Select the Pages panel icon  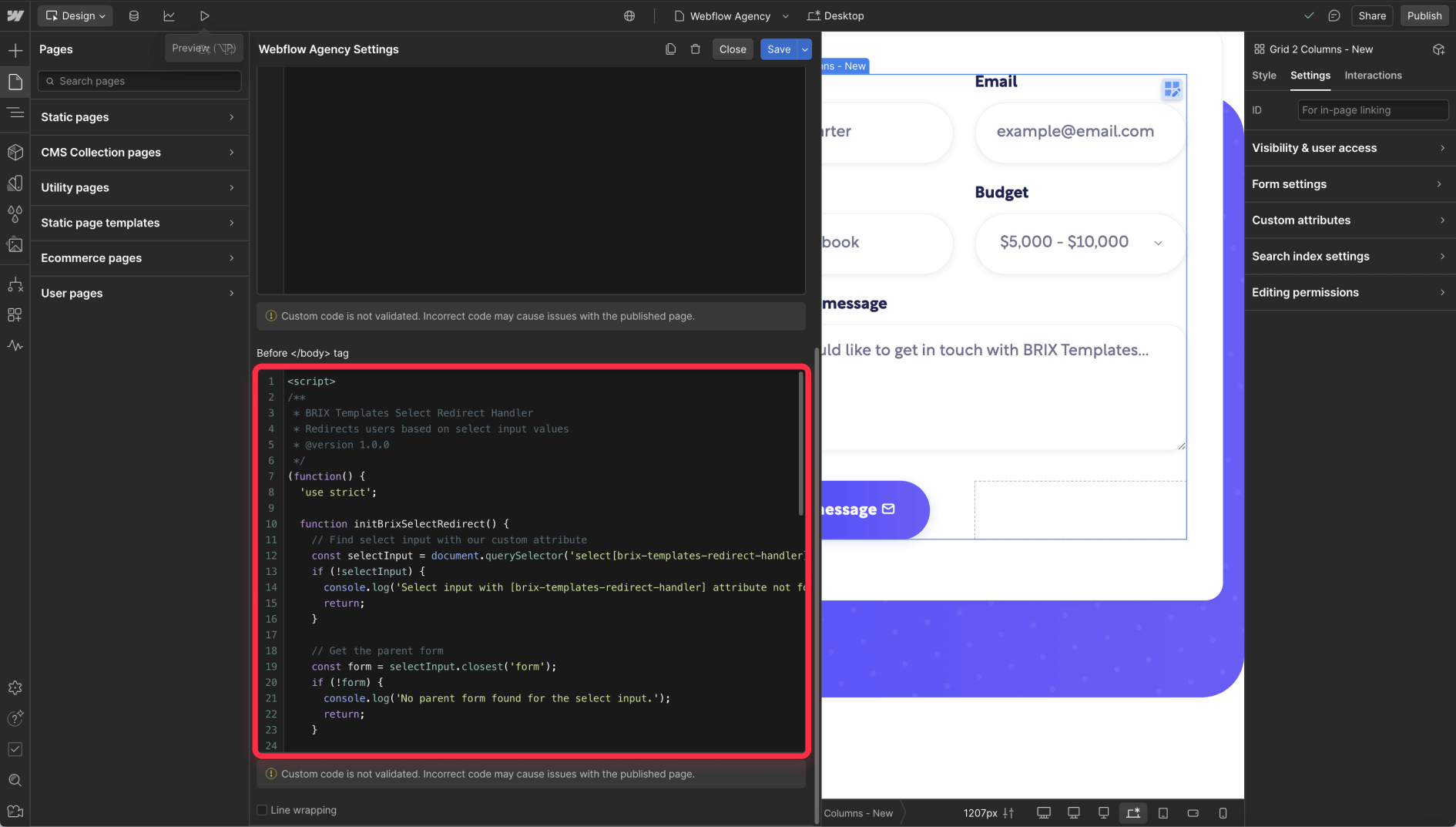tap(15, 82)
